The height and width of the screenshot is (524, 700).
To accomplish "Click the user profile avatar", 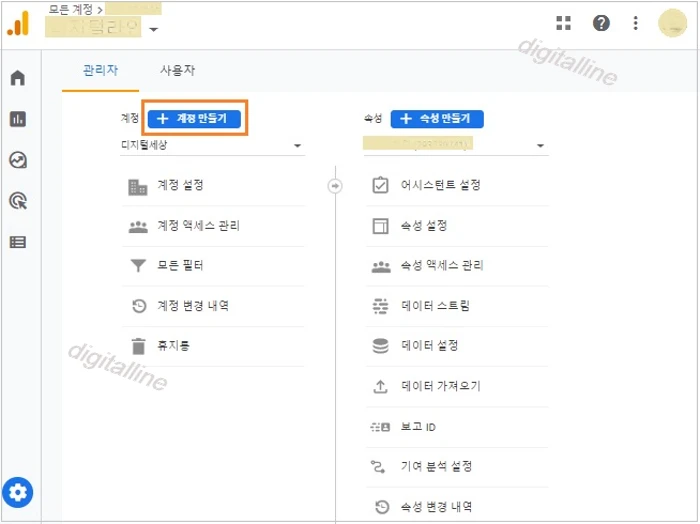I will pyautogui.click(x=672, y=23).
